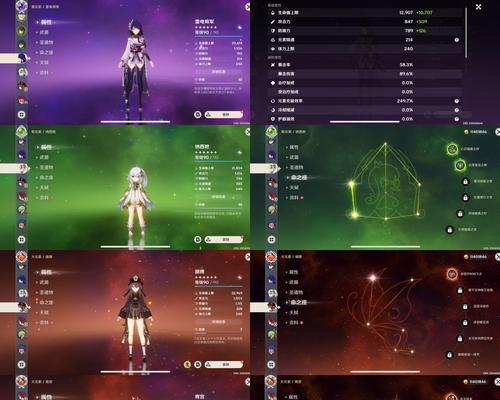Viewport: 500px width, 400px height.
Task: Click the golden icon left of Hu Tao's outfit icon
Action: (x=187, y=364)
